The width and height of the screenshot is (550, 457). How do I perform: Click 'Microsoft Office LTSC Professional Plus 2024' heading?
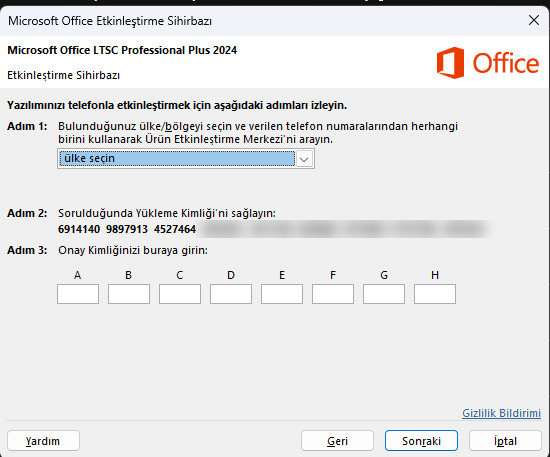click(122, 50)
